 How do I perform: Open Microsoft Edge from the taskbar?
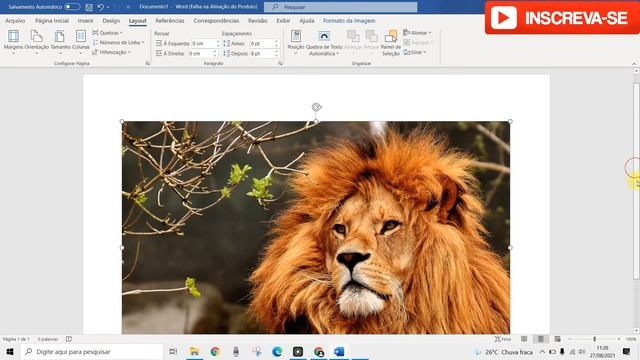coord(277,352)
